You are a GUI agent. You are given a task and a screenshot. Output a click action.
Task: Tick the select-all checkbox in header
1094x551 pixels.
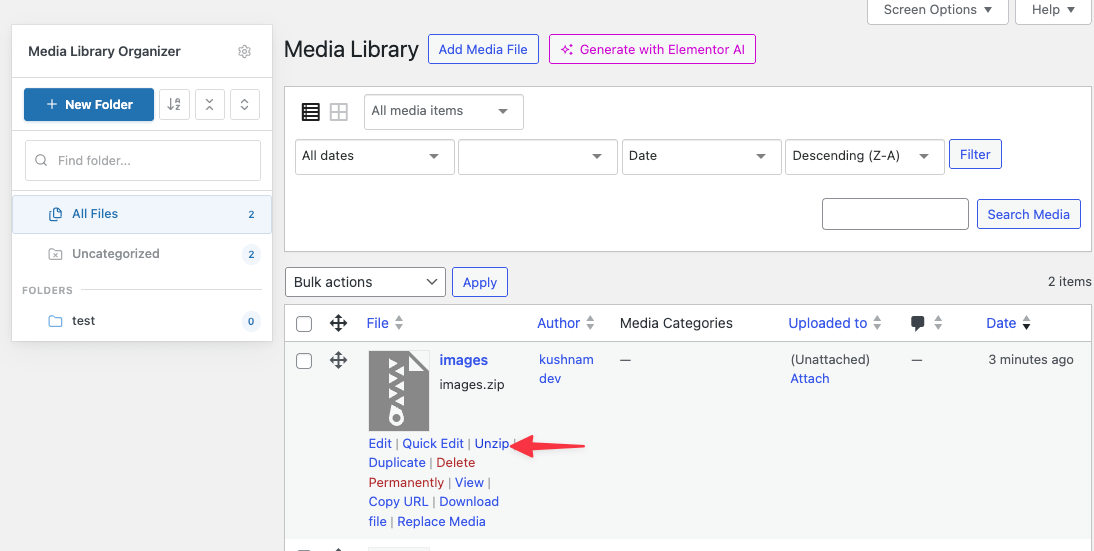304,324
